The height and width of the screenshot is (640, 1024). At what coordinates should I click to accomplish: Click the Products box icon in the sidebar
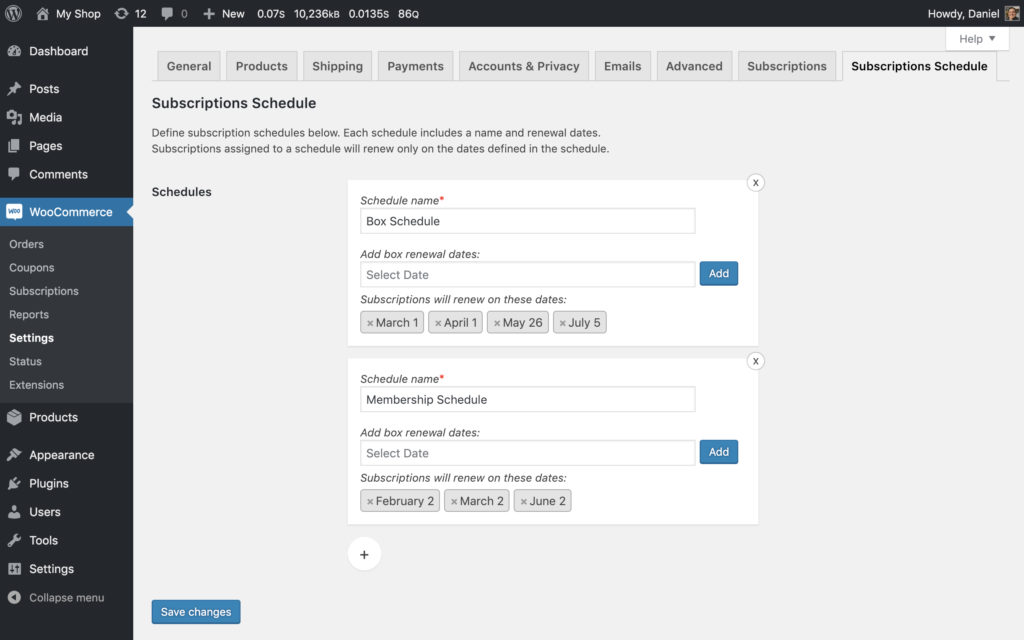click(x=14, y=417)
